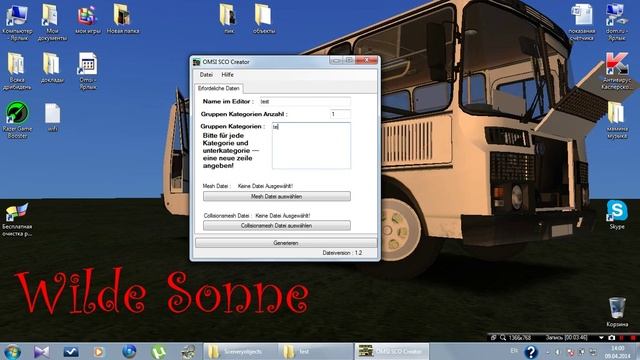640x360 pixels.
Task: Click the blue globe browser taskbar icon
Action: click(129, 351)
